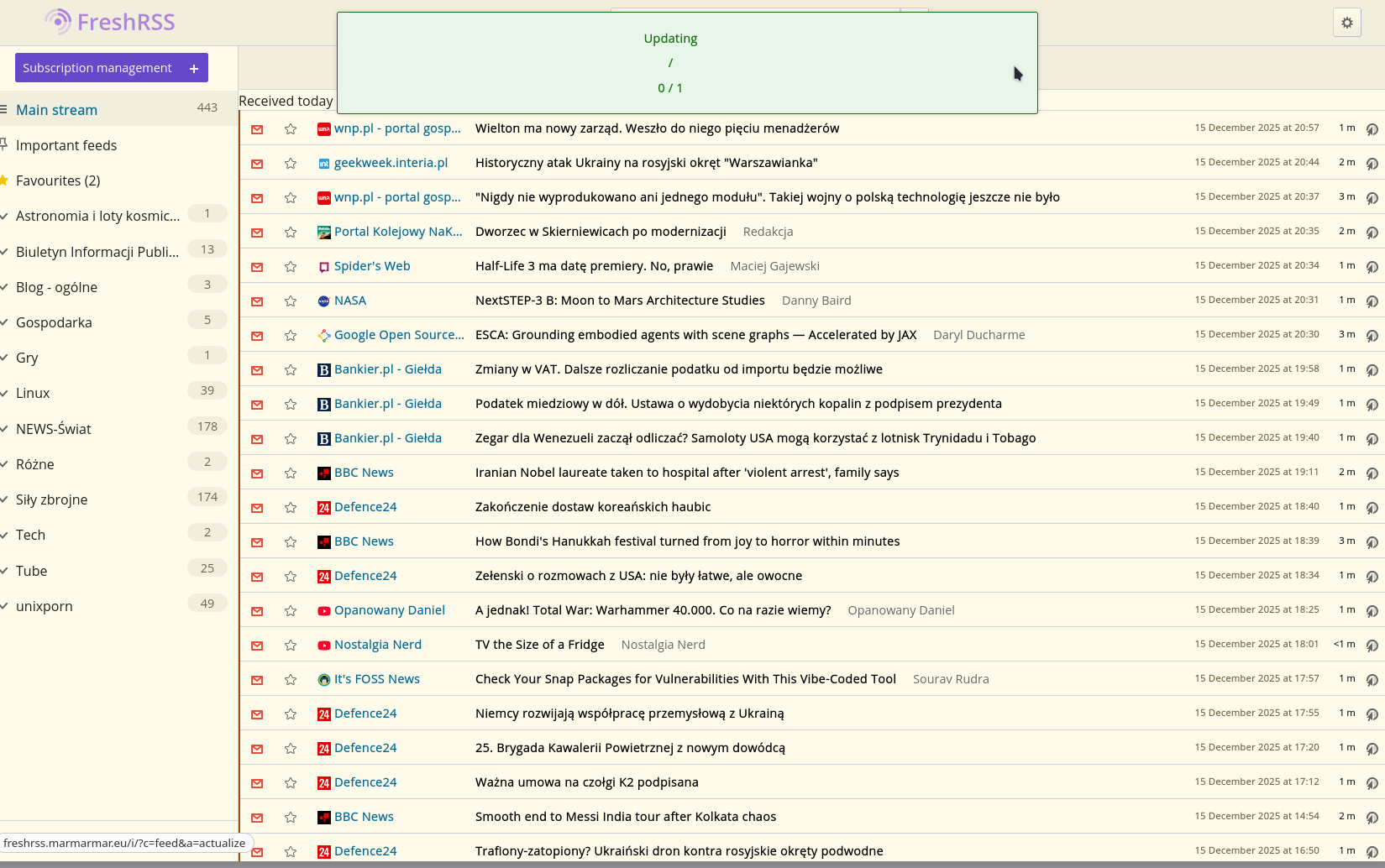1385x868 pixels.
Task: Click author name Sourav Rudra
Action: pyautogui.click(x=951, y=679)
